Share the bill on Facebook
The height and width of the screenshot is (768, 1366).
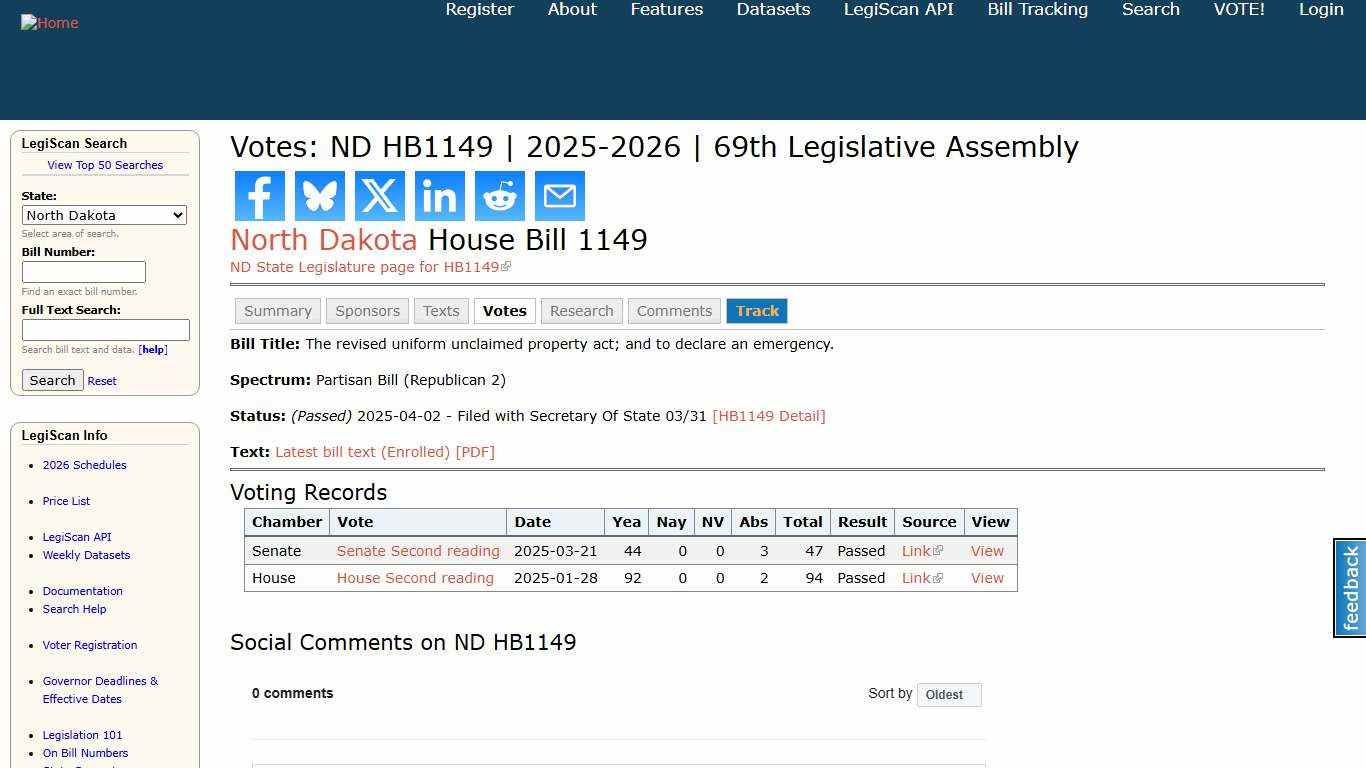tap(259, 196)
